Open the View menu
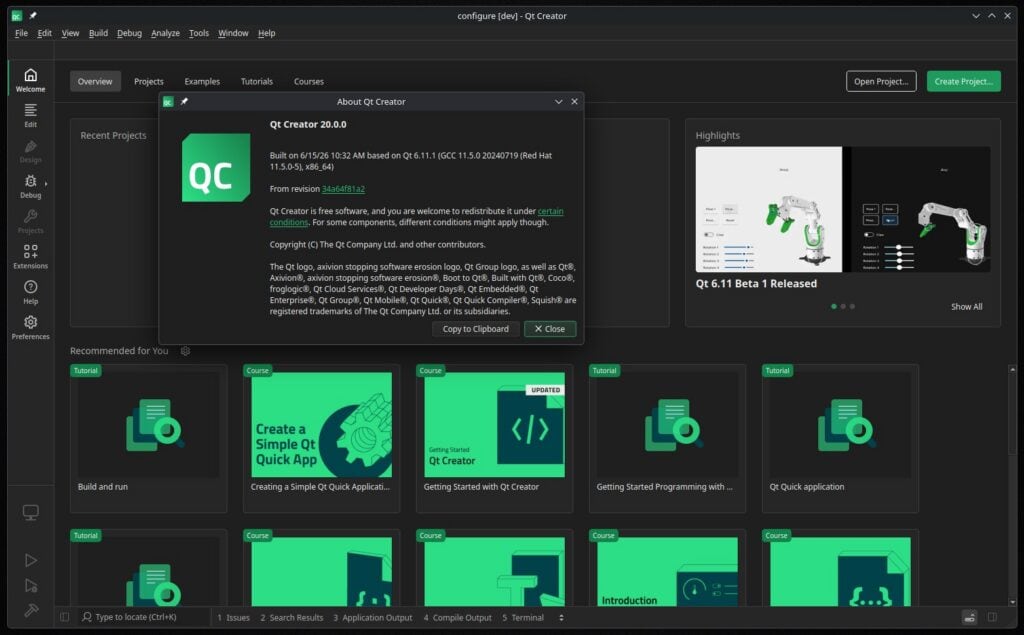 click(x=71, y=33)
